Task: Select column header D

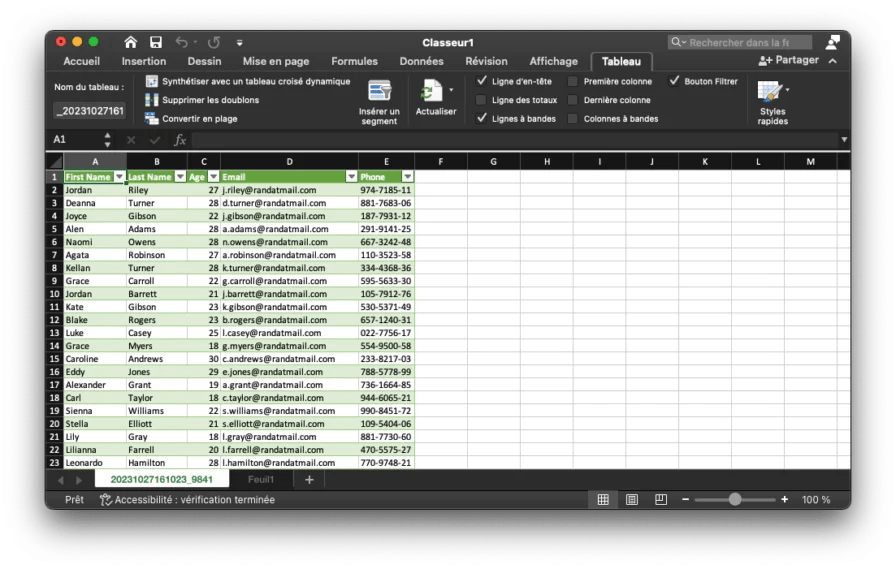Action: tap(289, 162)
